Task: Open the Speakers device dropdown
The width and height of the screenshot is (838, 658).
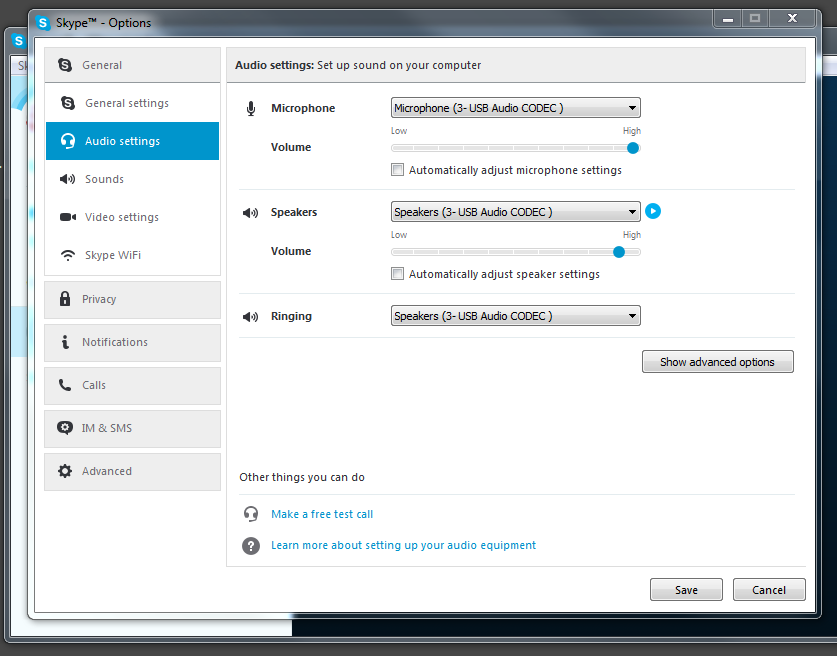Action: [x=516, y=212]
